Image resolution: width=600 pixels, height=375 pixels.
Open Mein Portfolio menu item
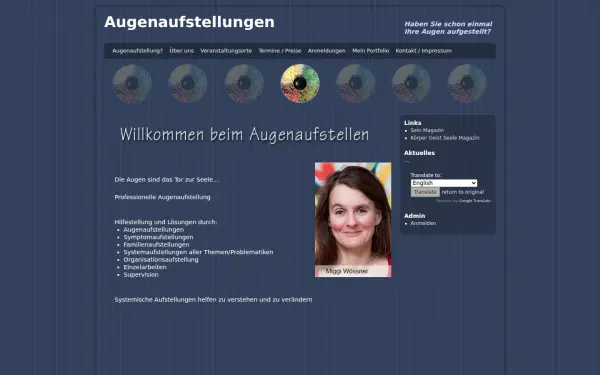pyautogui.click(x=370, y=51)
